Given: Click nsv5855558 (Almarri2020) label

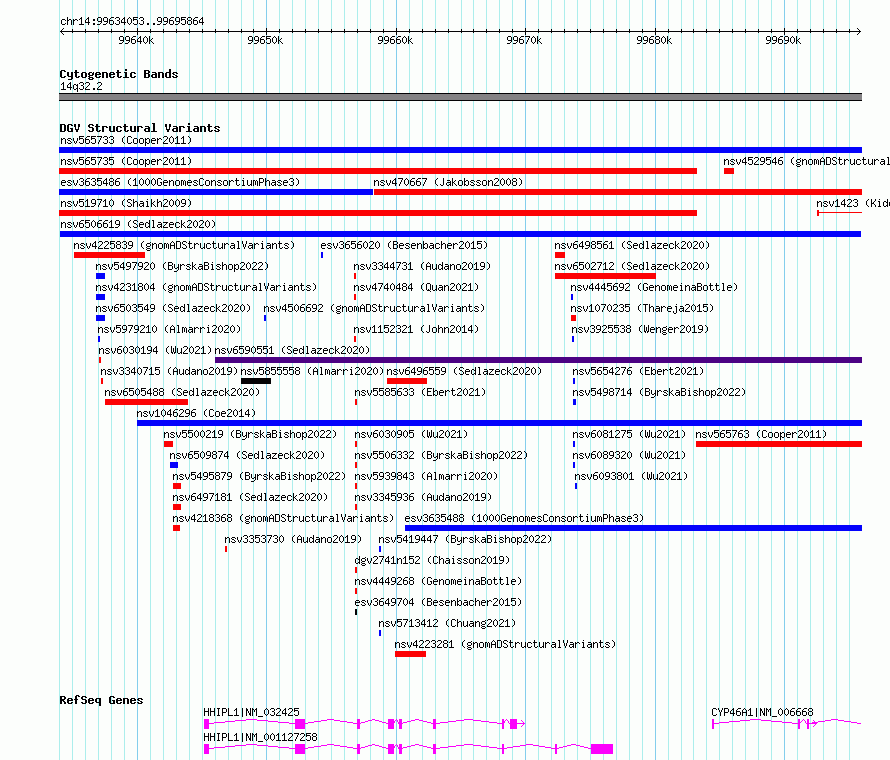Looking at the screenshot, I should [x=312, y=371].
